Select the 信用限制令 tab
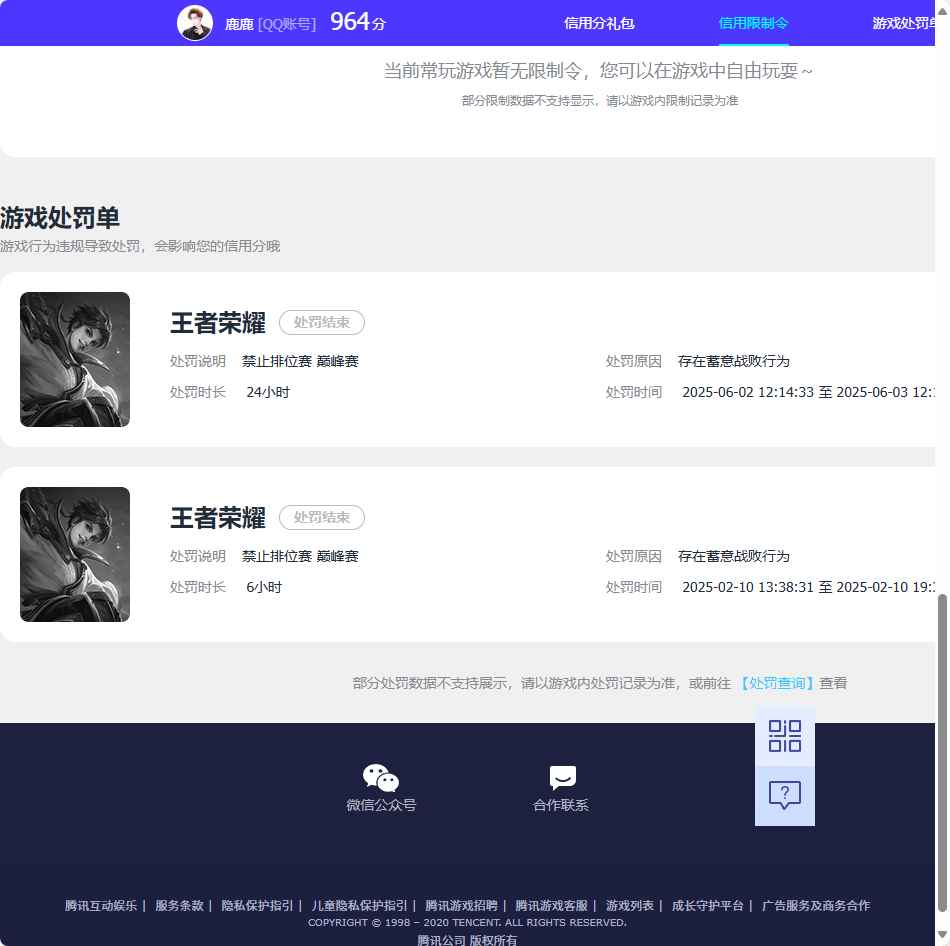Image resolution: width=950 pixels, height=946 pixels. 753,23
